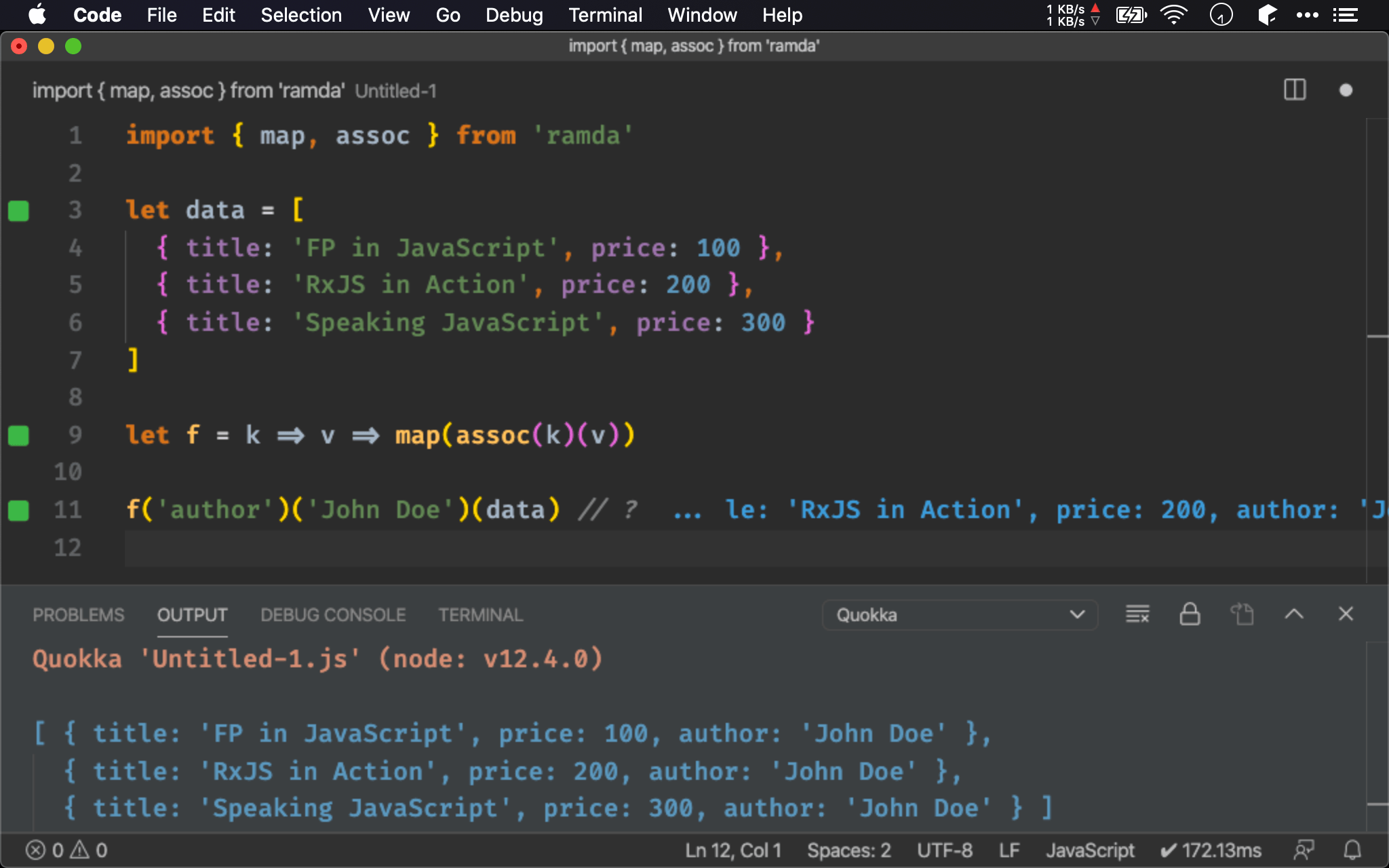Viewport: 1389px width, 868px height.
Task: Click the Quokka green indicator on line 11
Action: [18, 510]
